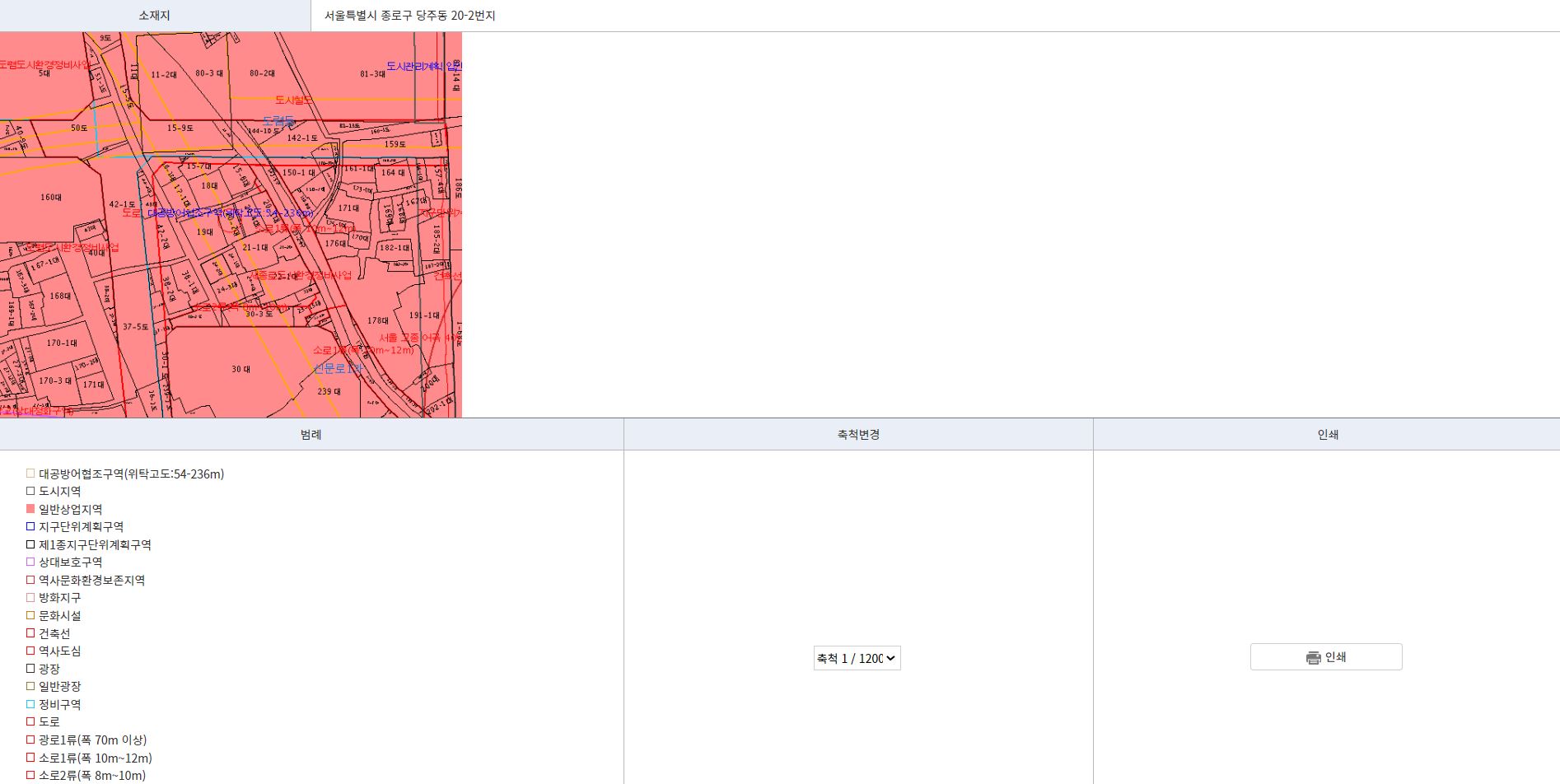
Task: Click the 일반상업지역 pink legend swatch
Action: 30,509
